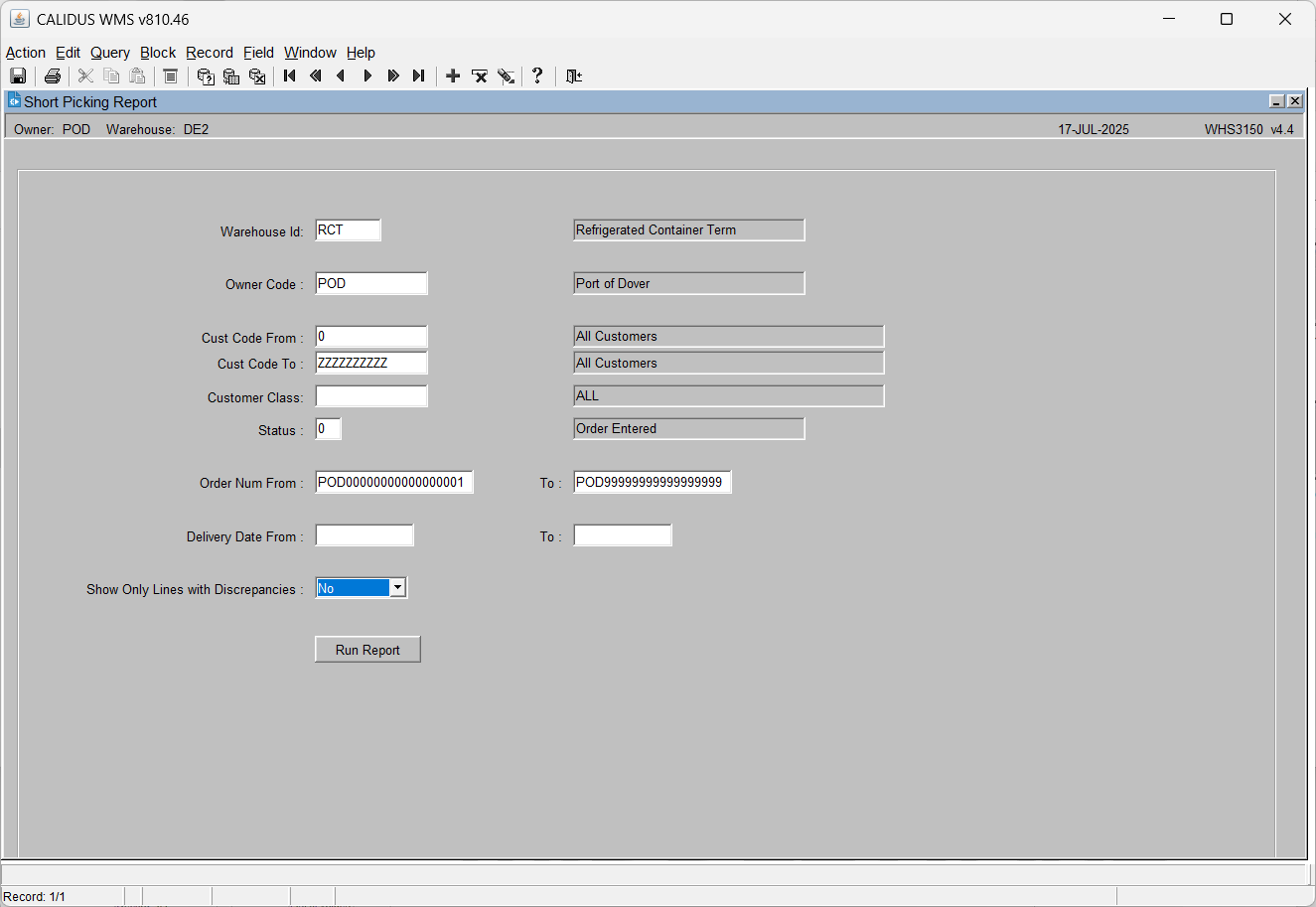Click the Customer Class input field
1316x907 pixels.
(x=371, y=396)
